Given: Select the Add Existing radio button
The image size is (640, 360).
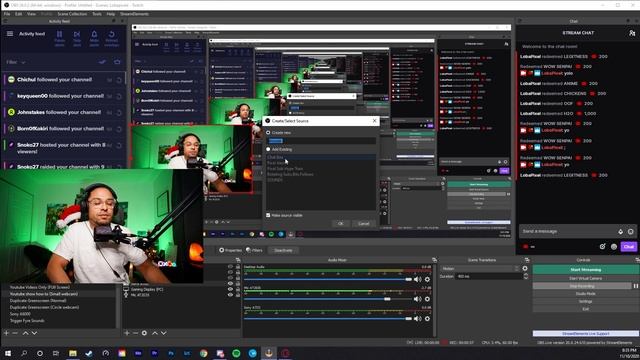Looking at the screenshot, I should coord(268,149).
